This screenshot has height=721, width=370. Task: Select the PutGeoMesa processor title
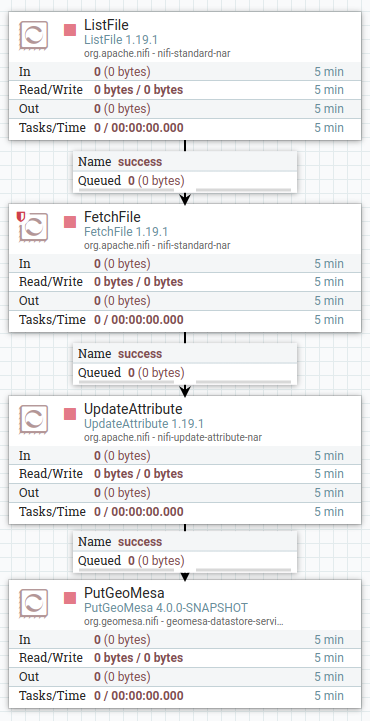pyautogui.click(x=124, y=593)
